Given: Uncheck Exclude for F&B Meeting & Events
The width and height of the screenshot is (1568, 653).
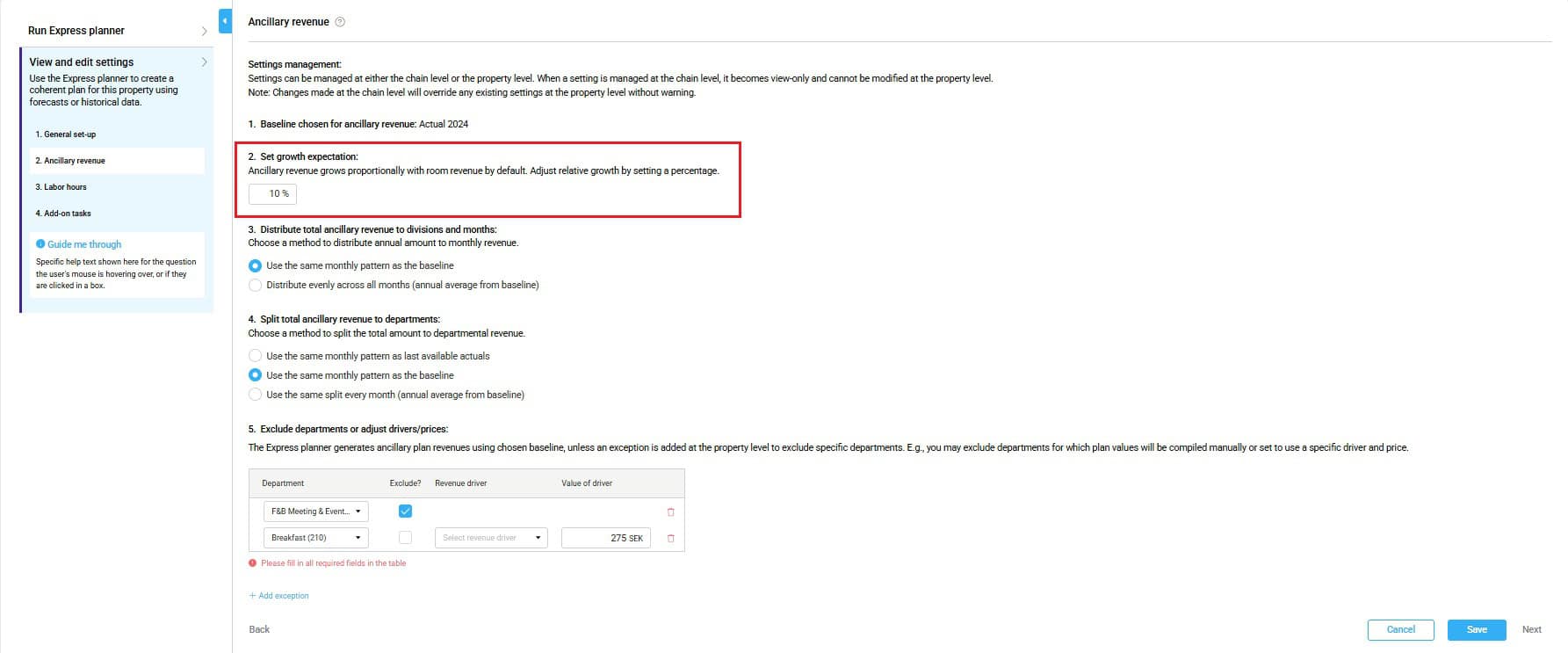Looking at the screenshot, I should coord(405,511).
